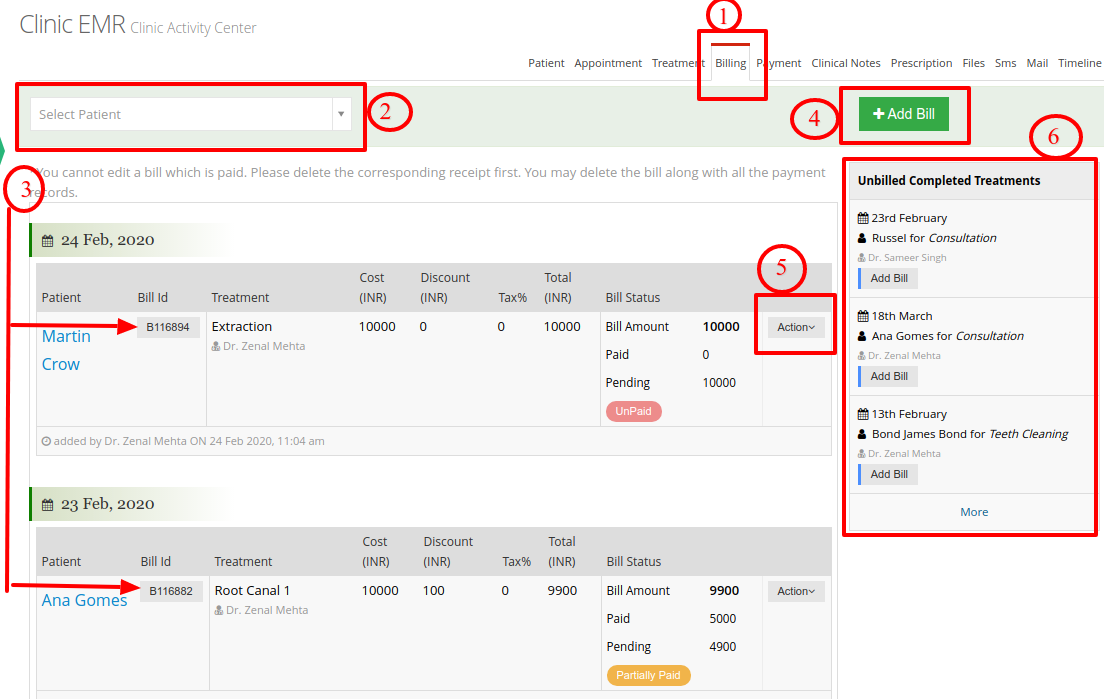Click the green Add Bill button

[x=903, y=114]
